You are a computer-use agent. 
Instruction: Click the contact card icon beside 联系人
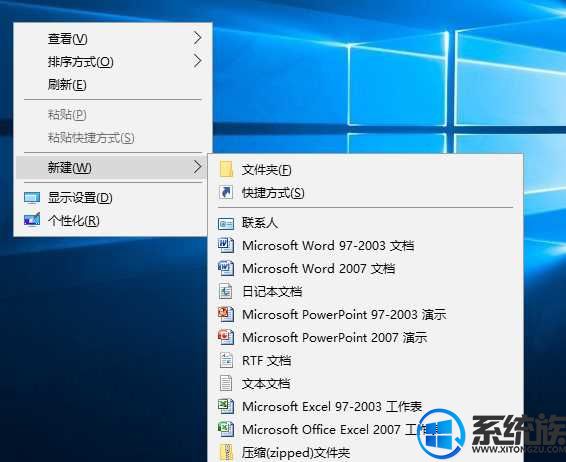[x=226, y=223]
